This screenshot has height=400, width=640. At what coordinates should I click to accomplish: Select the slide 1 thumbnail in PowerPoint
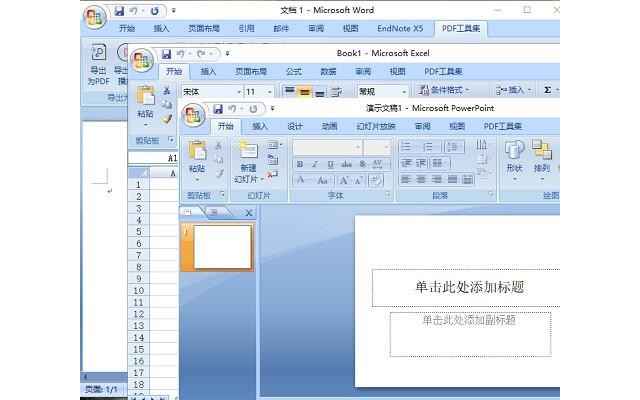222,247
